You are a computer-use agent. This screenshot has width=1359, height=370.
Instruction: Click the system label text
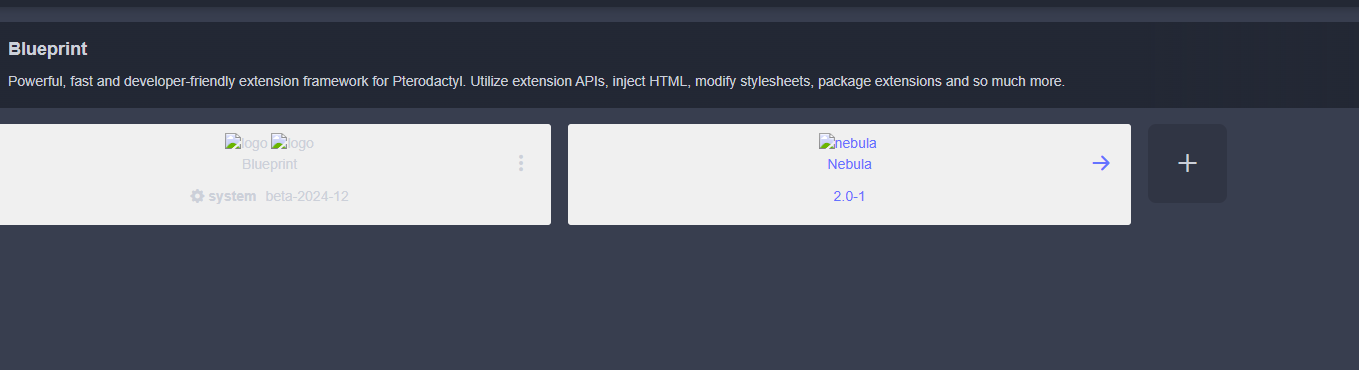click(232, 196)
